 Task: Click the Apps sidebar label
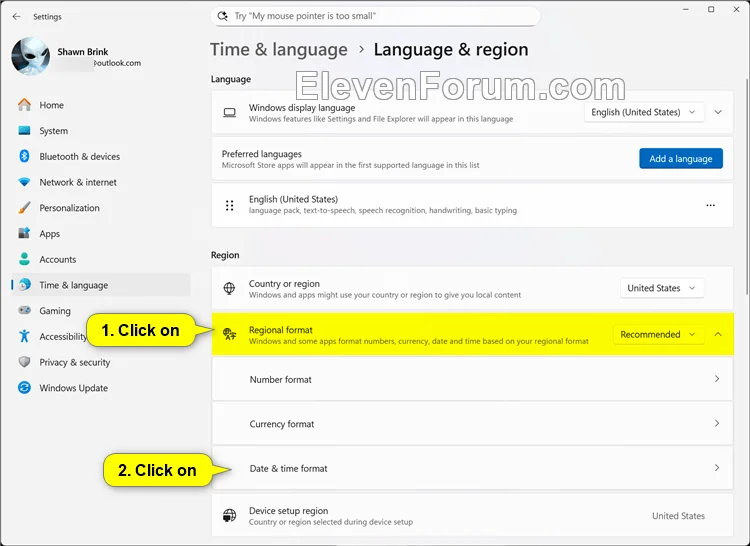point(50,234)
